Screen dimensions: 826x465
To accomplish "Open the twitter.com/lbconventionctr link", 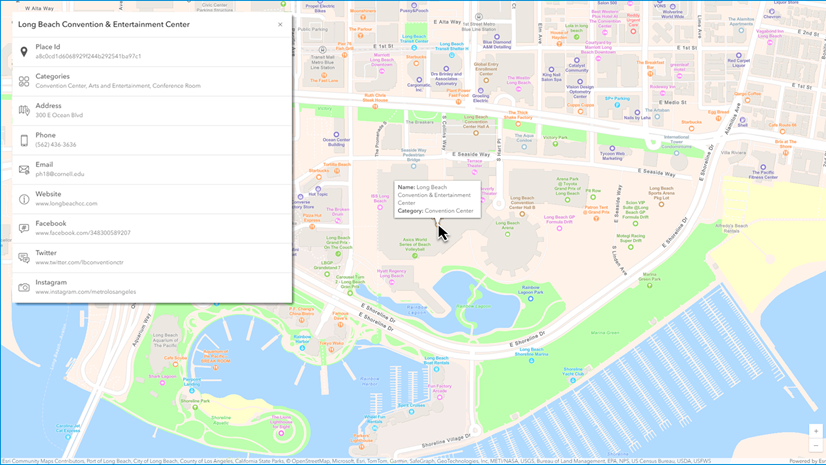I will tap(79, 262).
